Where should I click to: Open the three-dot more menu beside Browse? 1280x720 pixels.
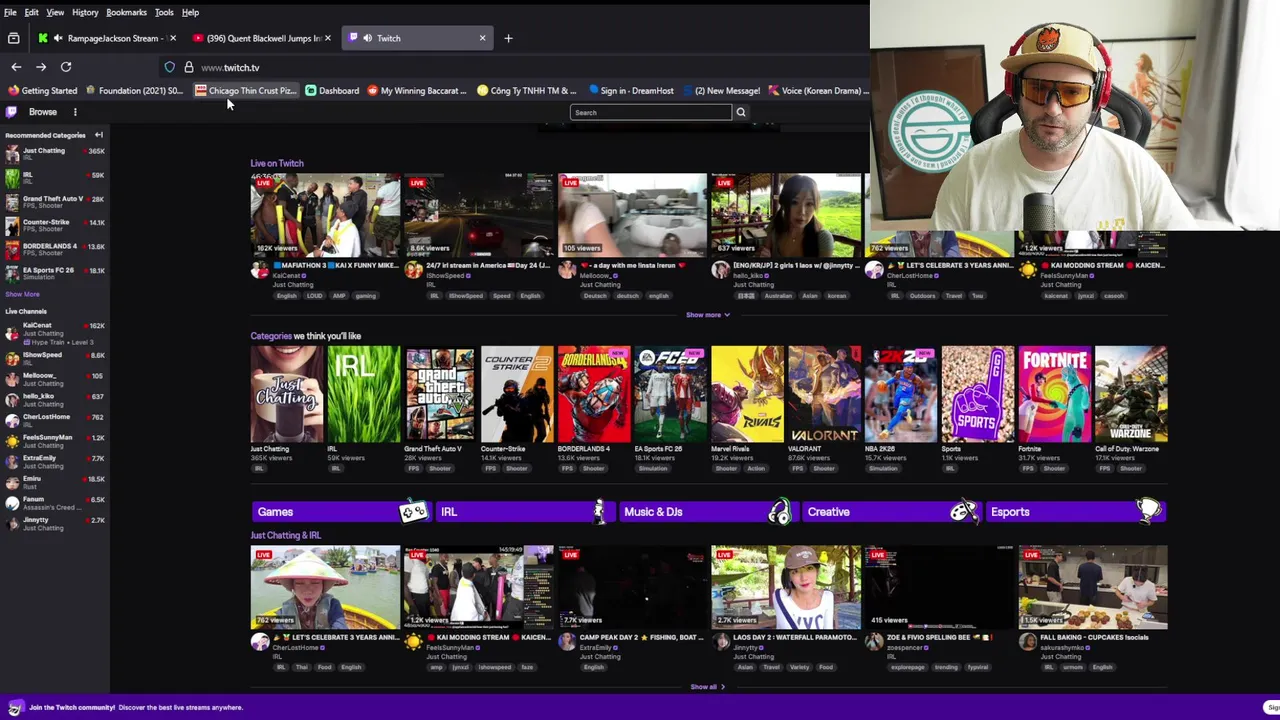pos(75,112)
